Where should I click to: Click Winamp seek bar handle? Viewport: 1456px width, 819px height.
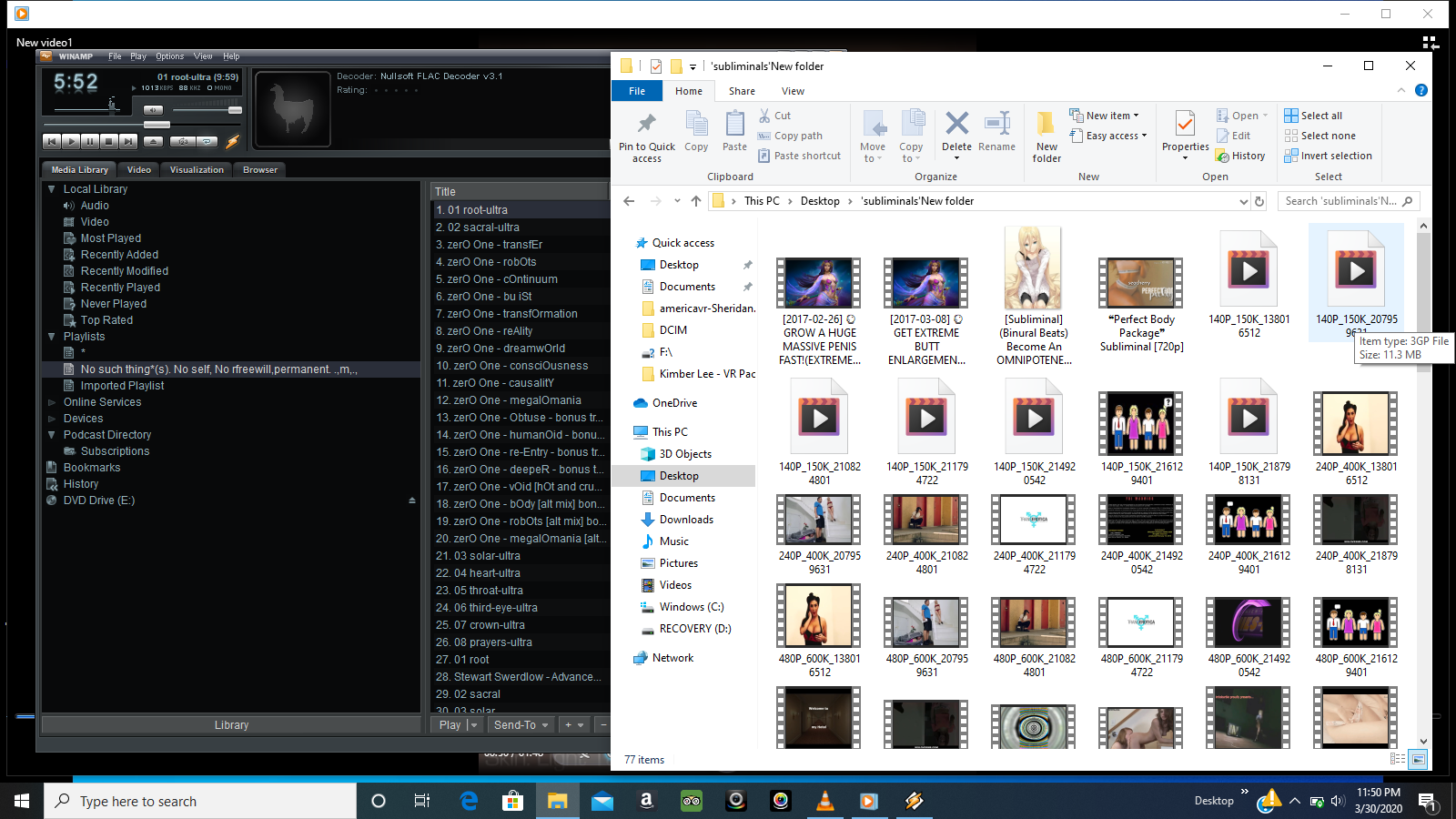coord(157,125)
